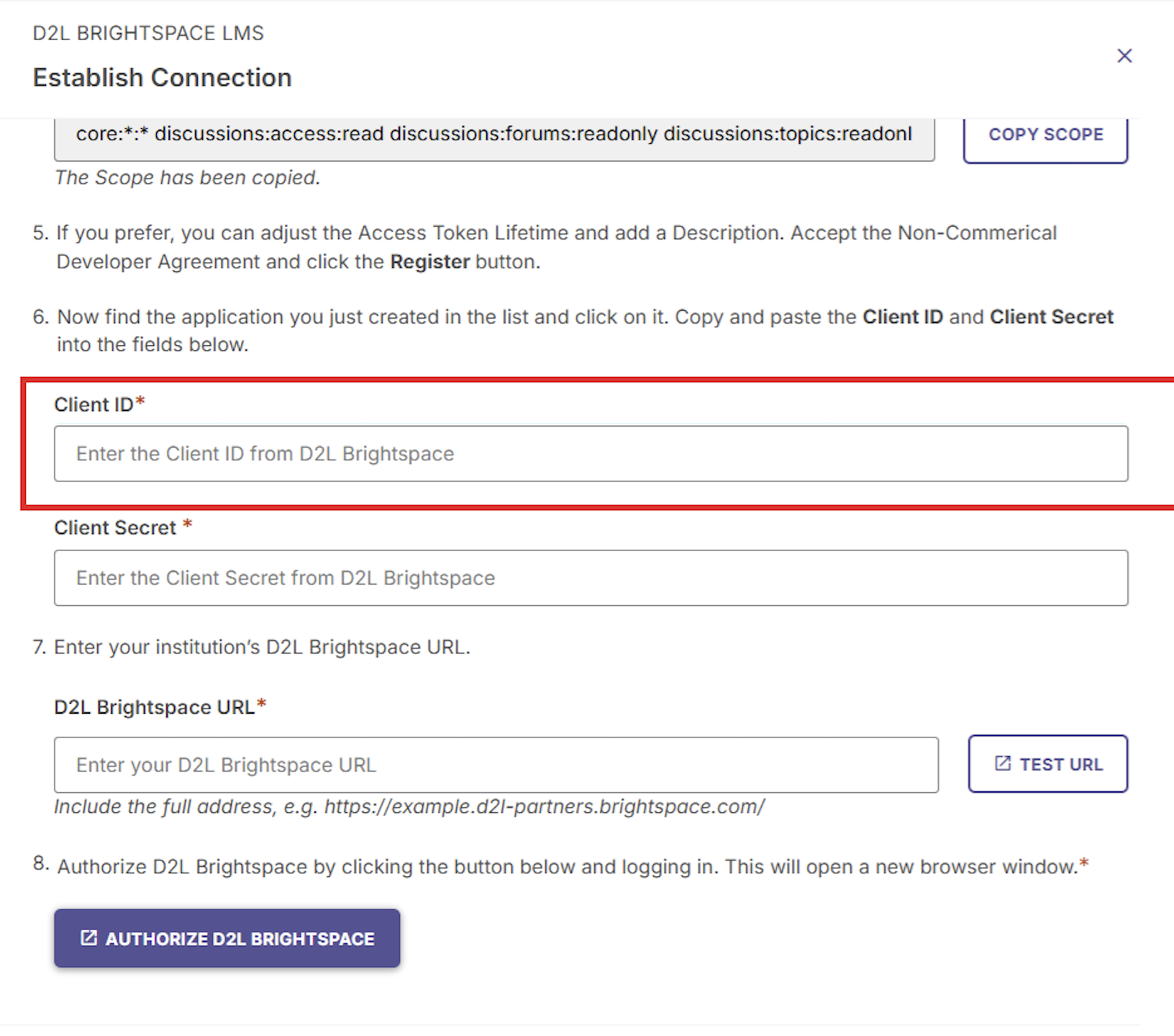Click 'The Scope has been copied.' message
This screenshot has width=1174, height=1036.
tap(187, 178)
